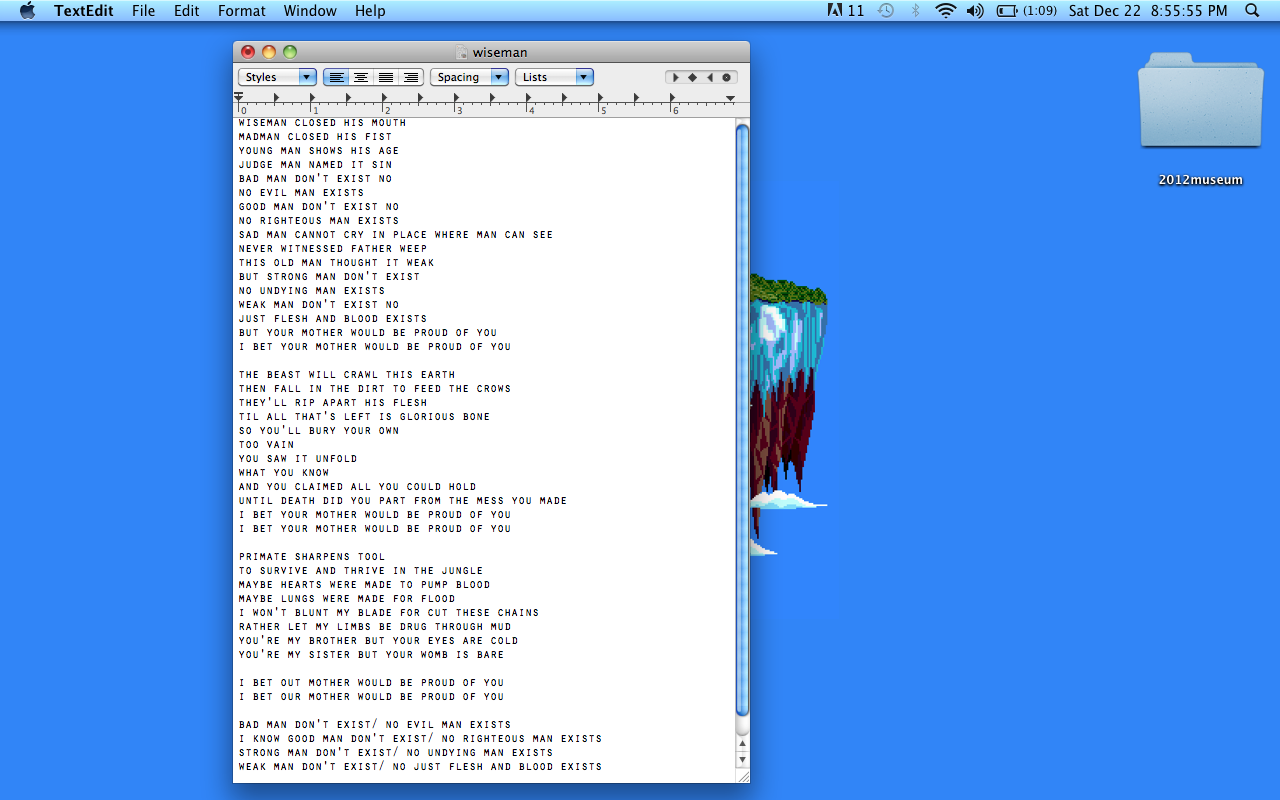
Task: Click the battery indicator showing 1:09
Action: [1013, 11]
